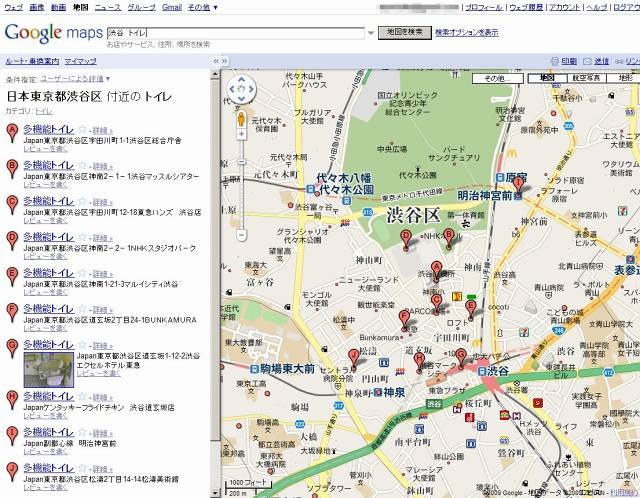The width and height of the screenshot is (640, 498).
Task: Open the print icon link
Action: click(564, 61)
